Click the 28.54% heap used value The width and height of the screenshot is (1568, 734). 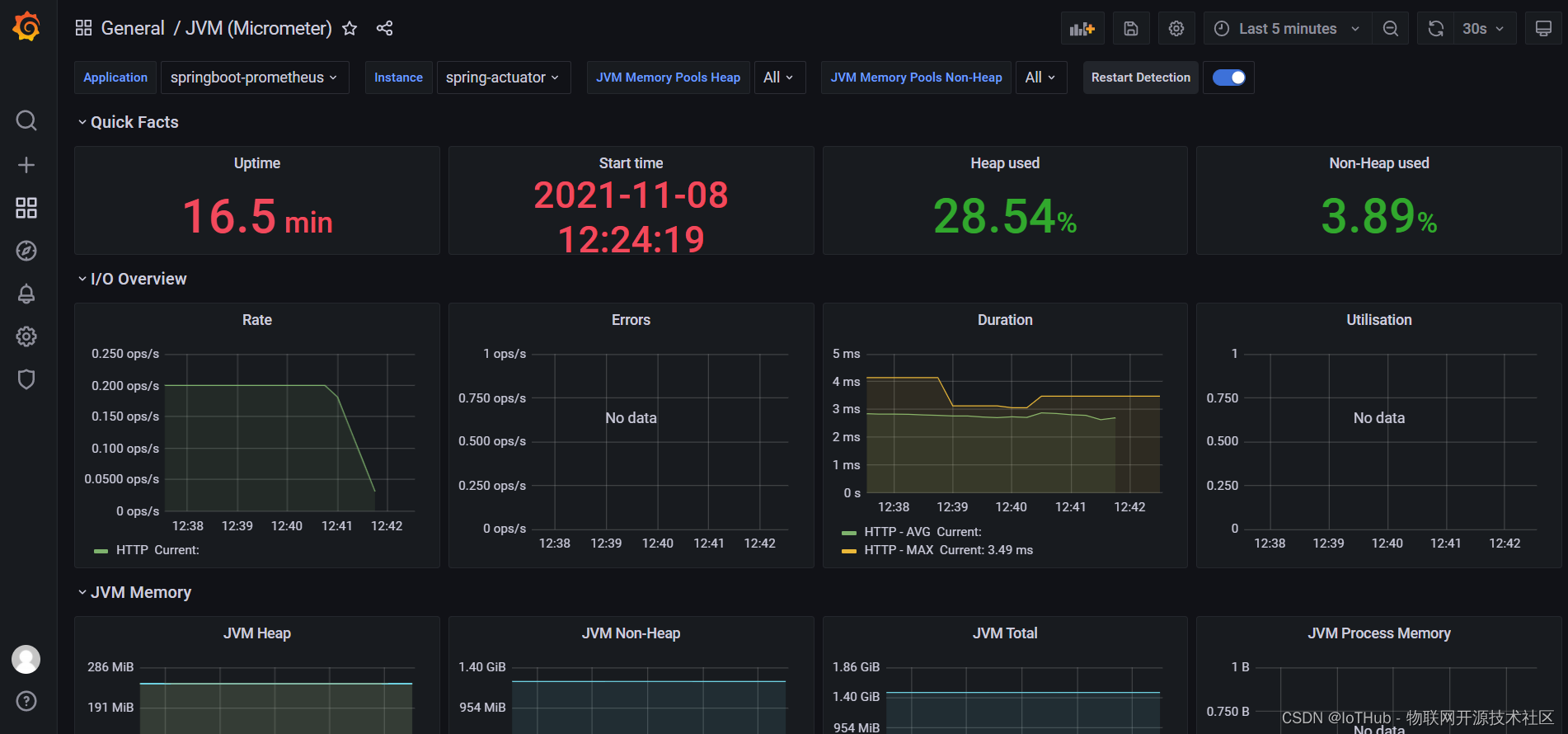pyautogui.click(x=1005, y=217)
